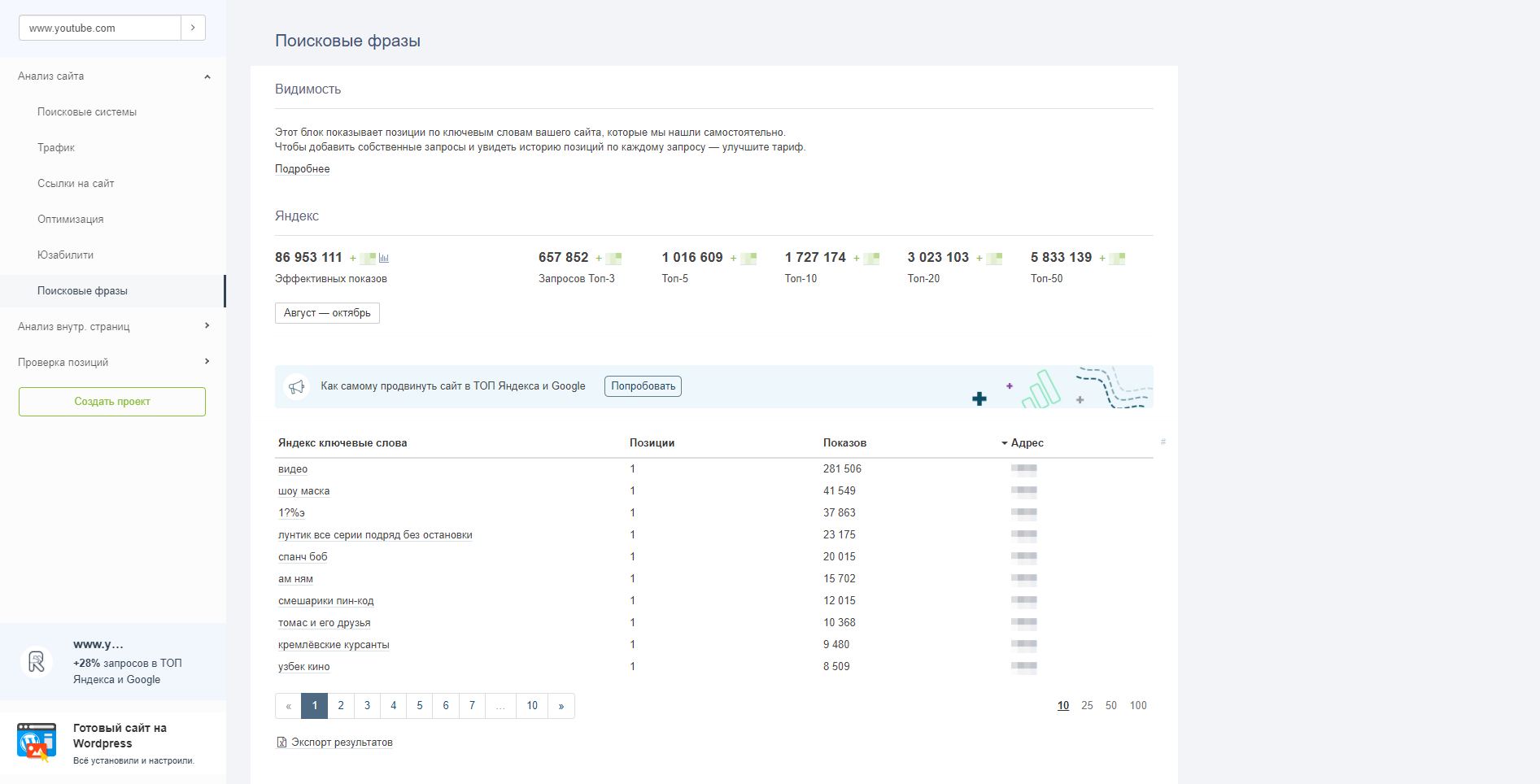Go to page 3 of results
The height and width of the screenshot is (784, 1540).
[x=367, y=706]
